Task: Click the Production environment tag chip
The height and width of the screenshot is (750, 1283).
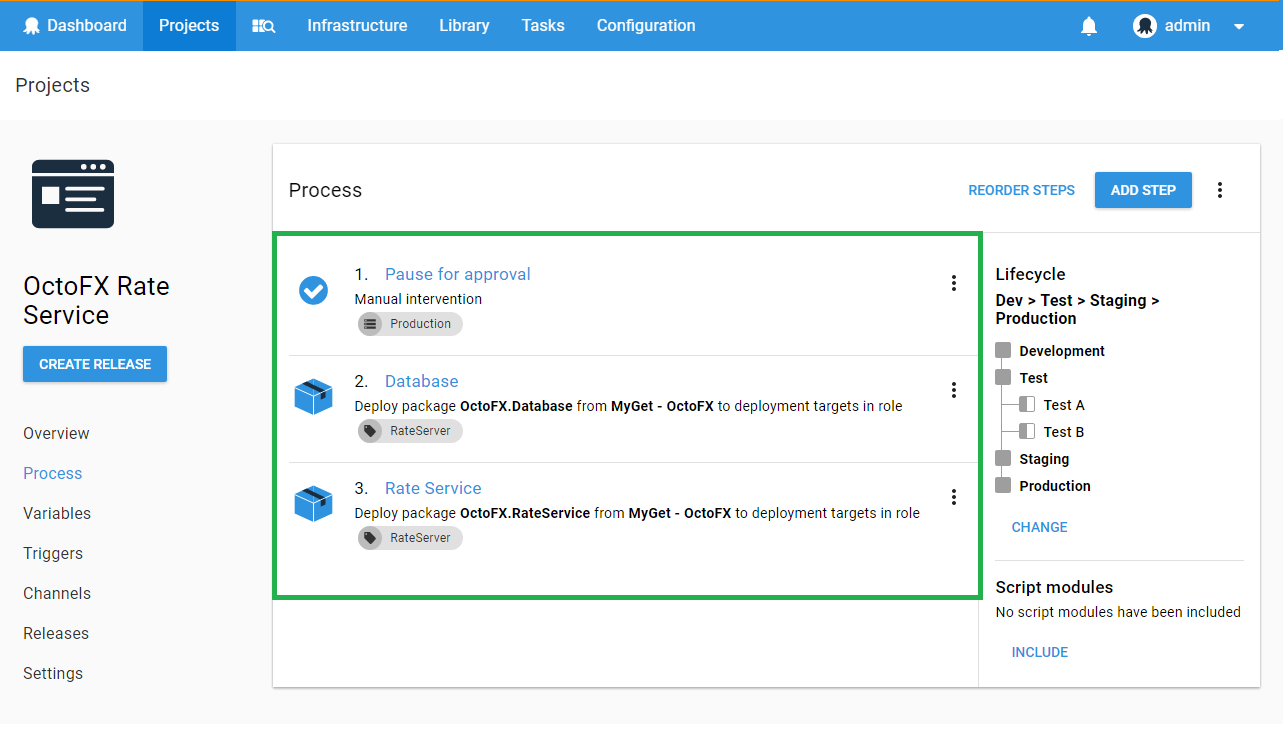Action: tap(411, 324)
